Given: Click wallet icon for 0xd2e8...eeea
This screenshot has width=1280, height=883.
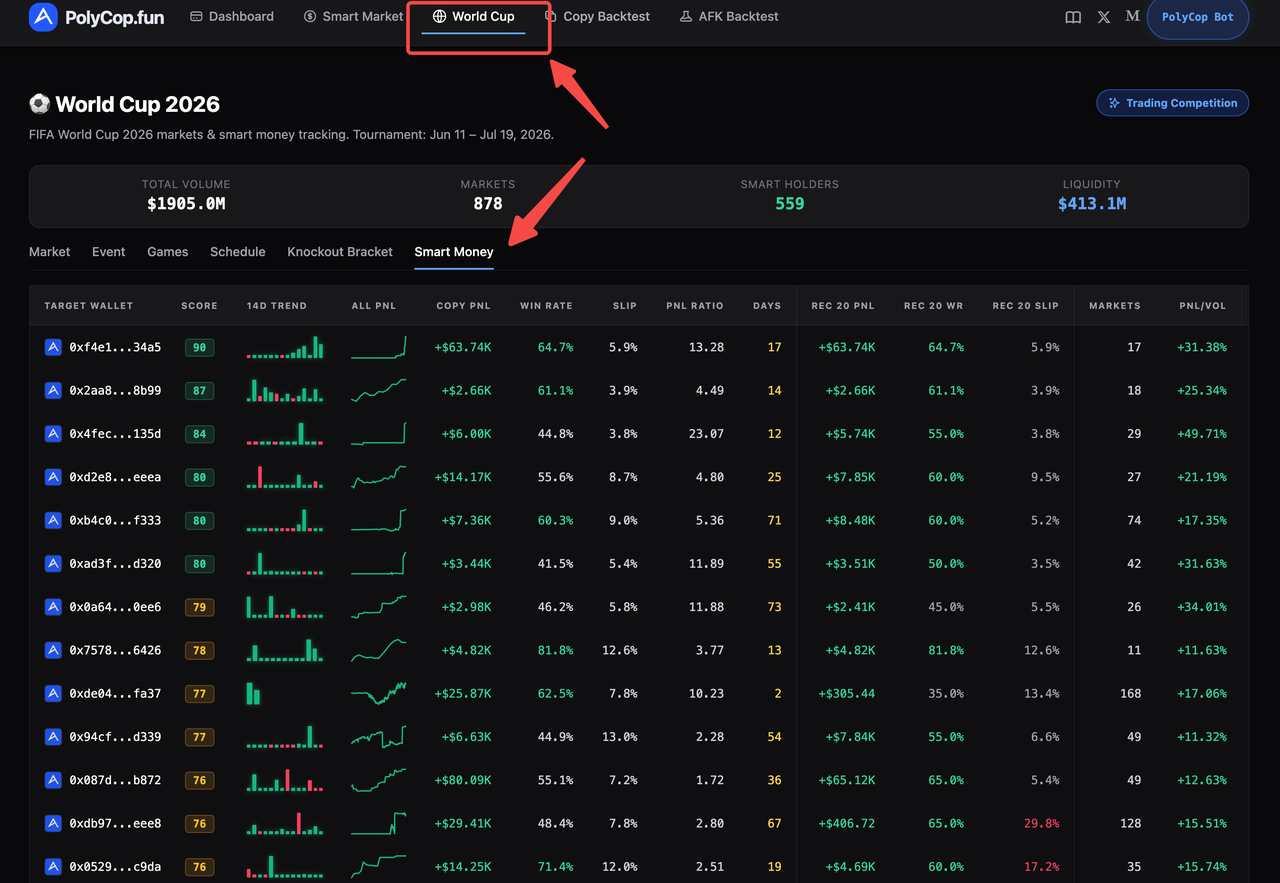Looking at the screenshot, I should click(x=53, y=477).
